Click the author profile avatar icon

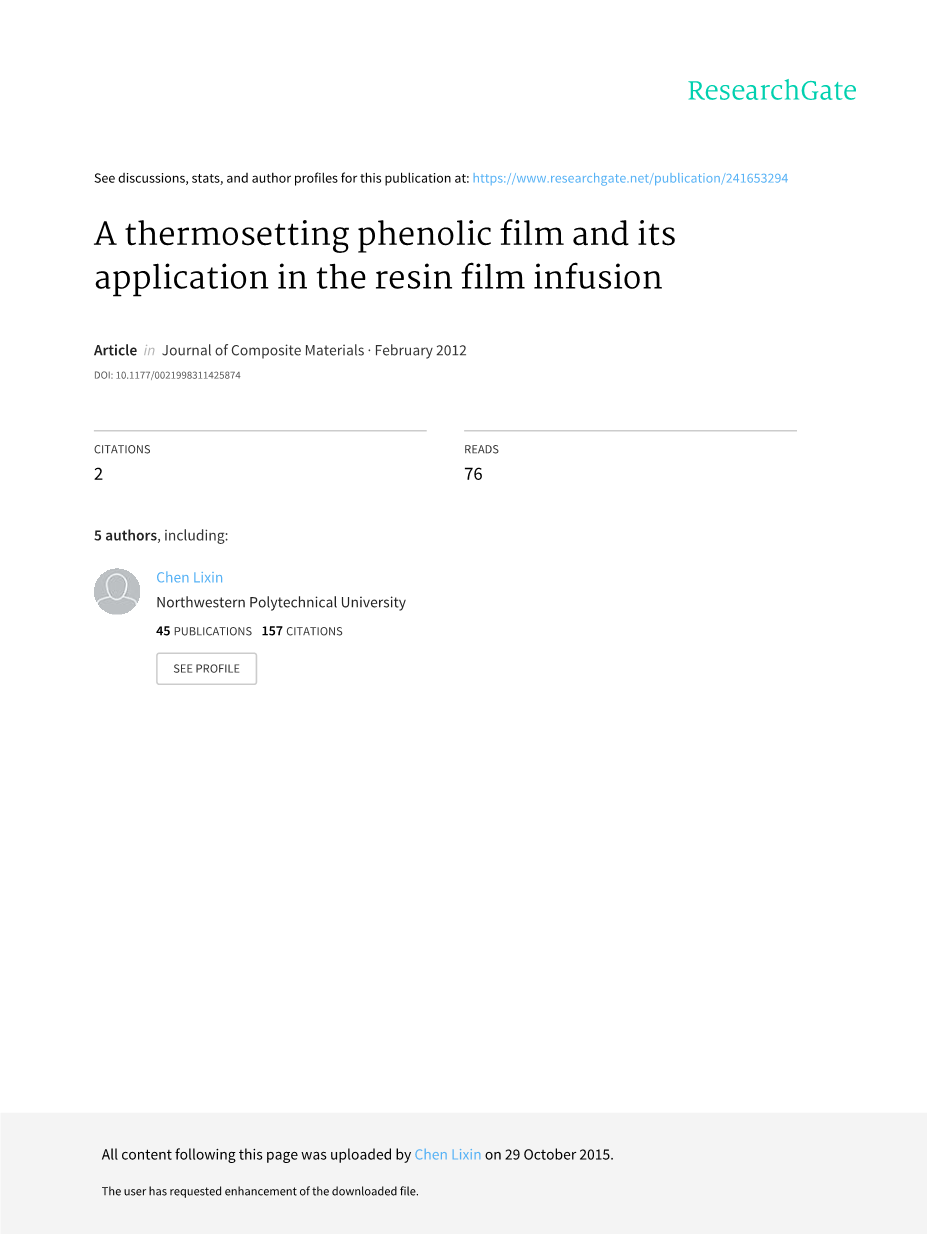(117, 591)
